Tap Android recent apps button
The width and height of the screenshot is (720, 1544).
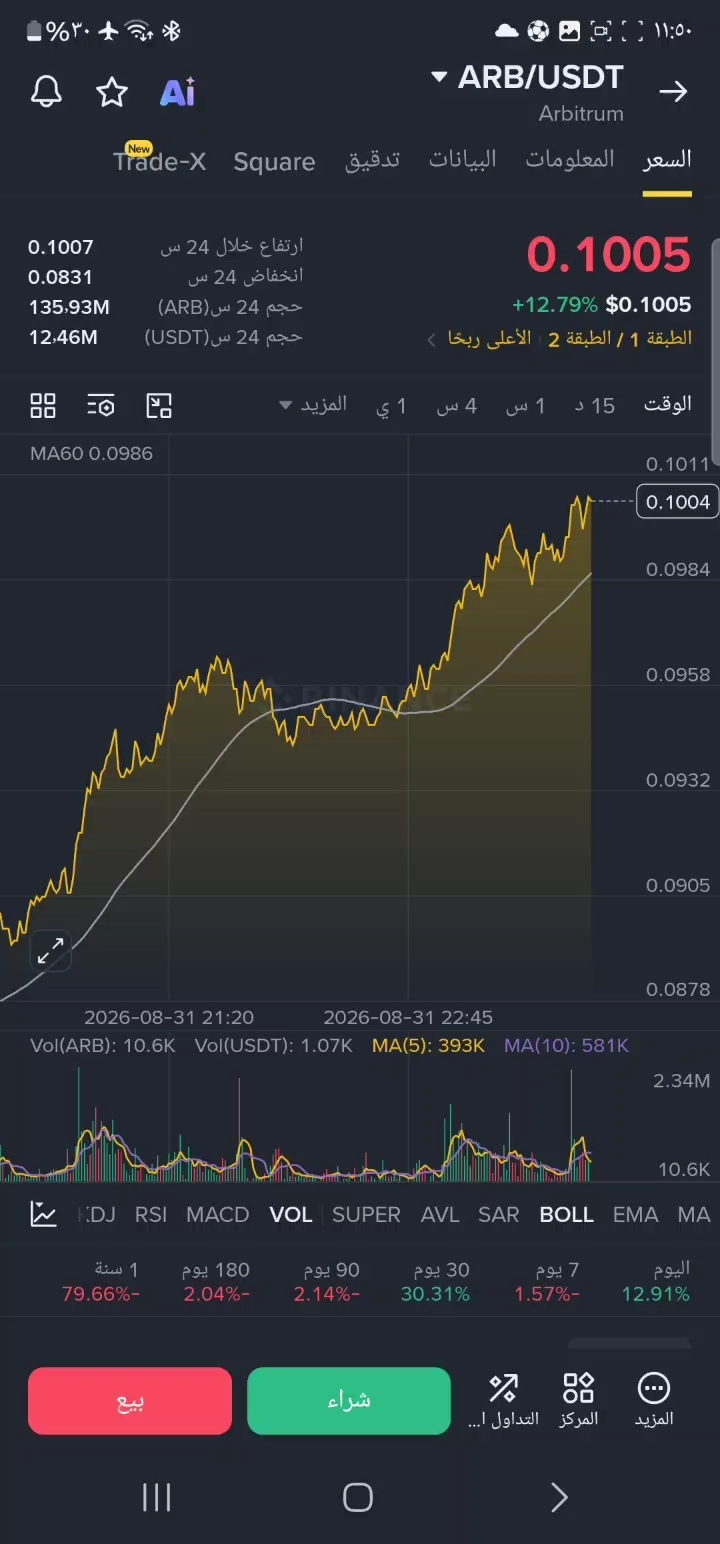[157, 1497]
